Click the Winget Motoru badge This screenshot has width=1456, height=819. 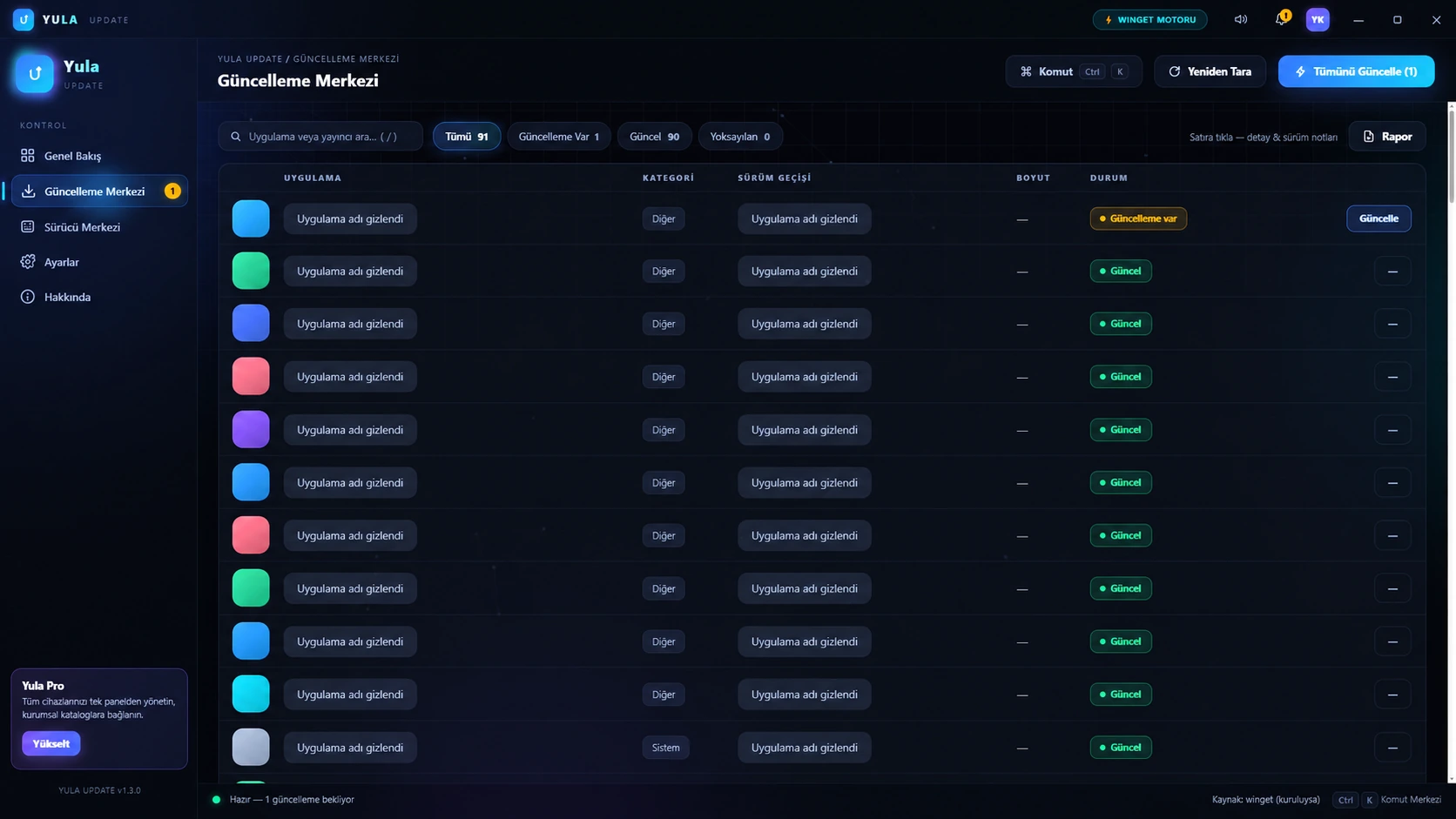tap(1149, 19)
